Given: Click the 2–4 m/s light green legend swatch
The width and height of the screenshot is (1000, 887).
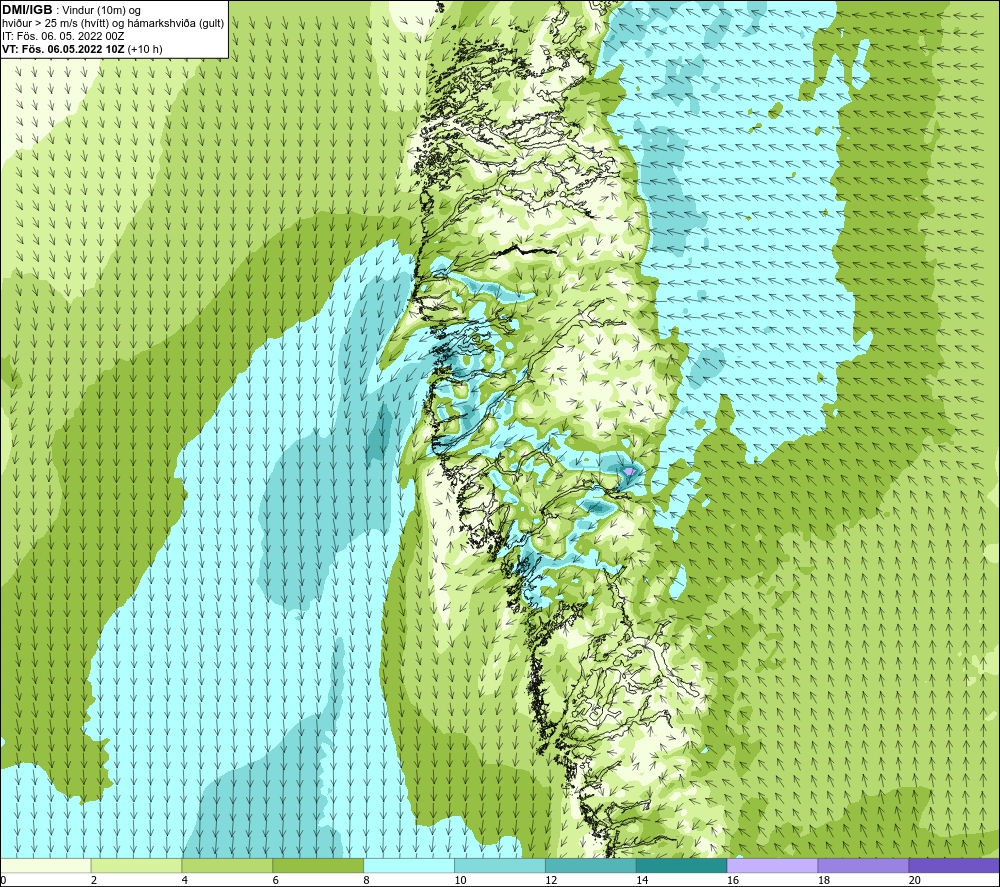Looking at the screenshot, I should [136, 865].
